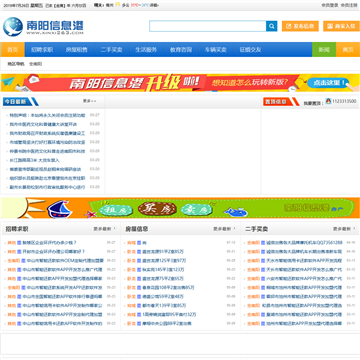
Task: Open the 春泉花园108平2室 listing
Action: (x=168, y=287)
